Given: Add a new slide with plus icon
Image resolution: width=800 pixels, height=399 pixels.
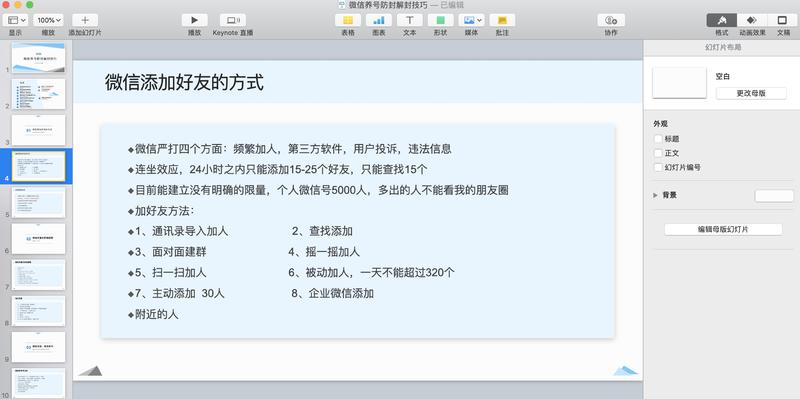Looking at the screenshot, I should [85, 20].
